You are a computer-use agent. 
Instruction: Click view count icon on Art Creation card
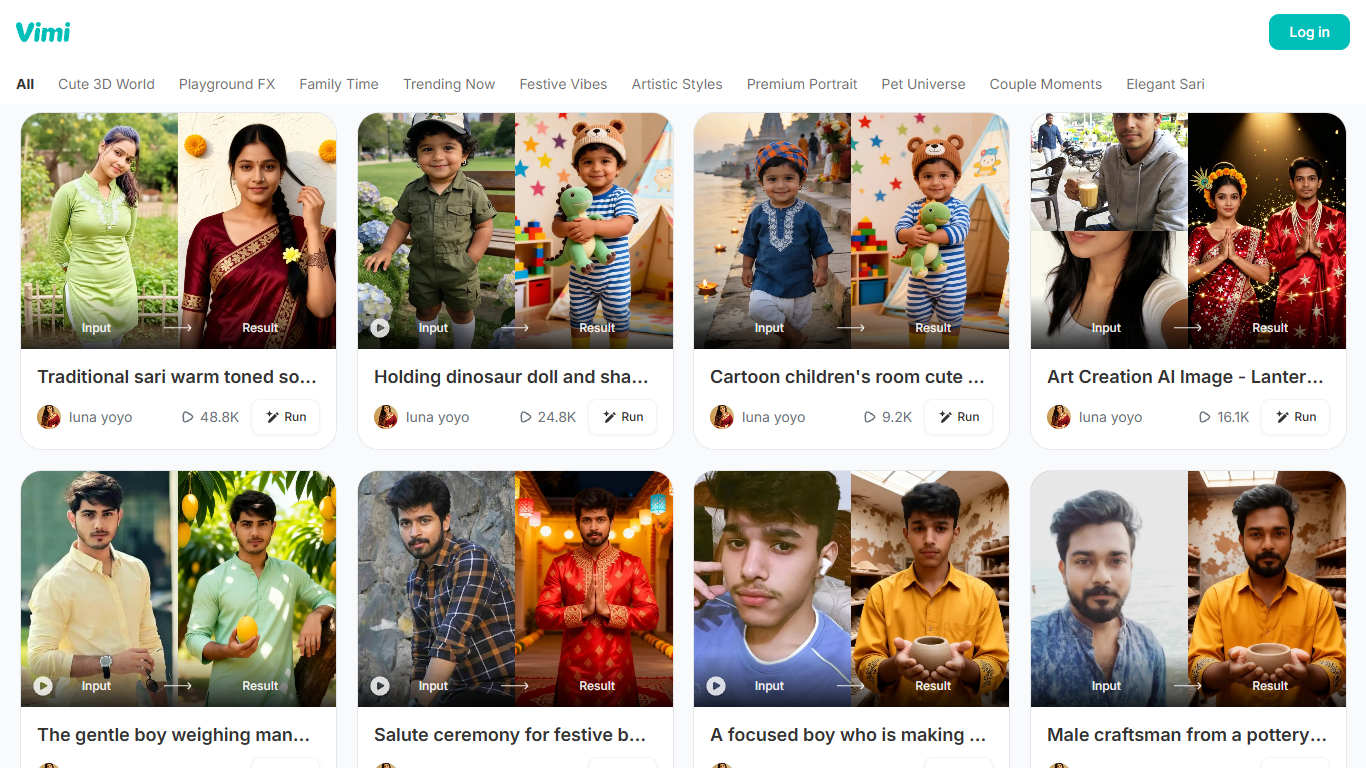(x=1204, y=417)
